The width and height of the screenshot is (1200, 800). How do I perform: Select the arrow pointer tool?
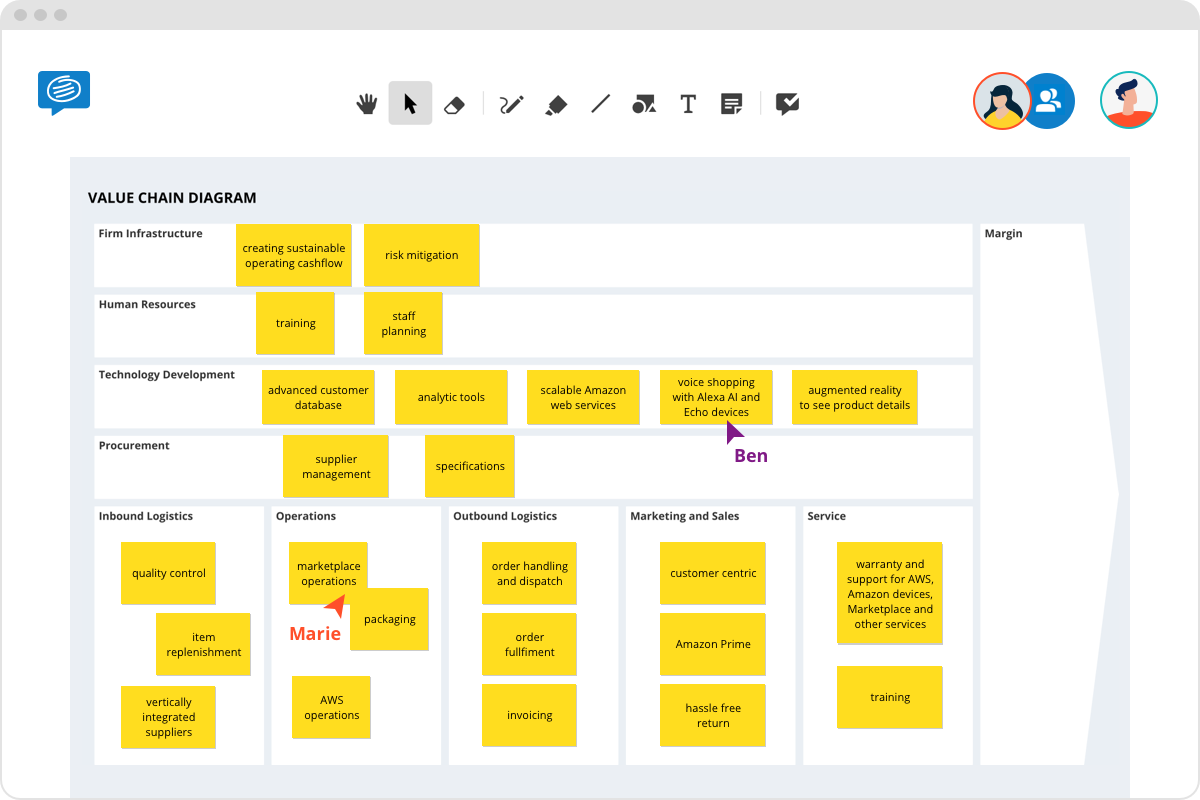[410, 103]
